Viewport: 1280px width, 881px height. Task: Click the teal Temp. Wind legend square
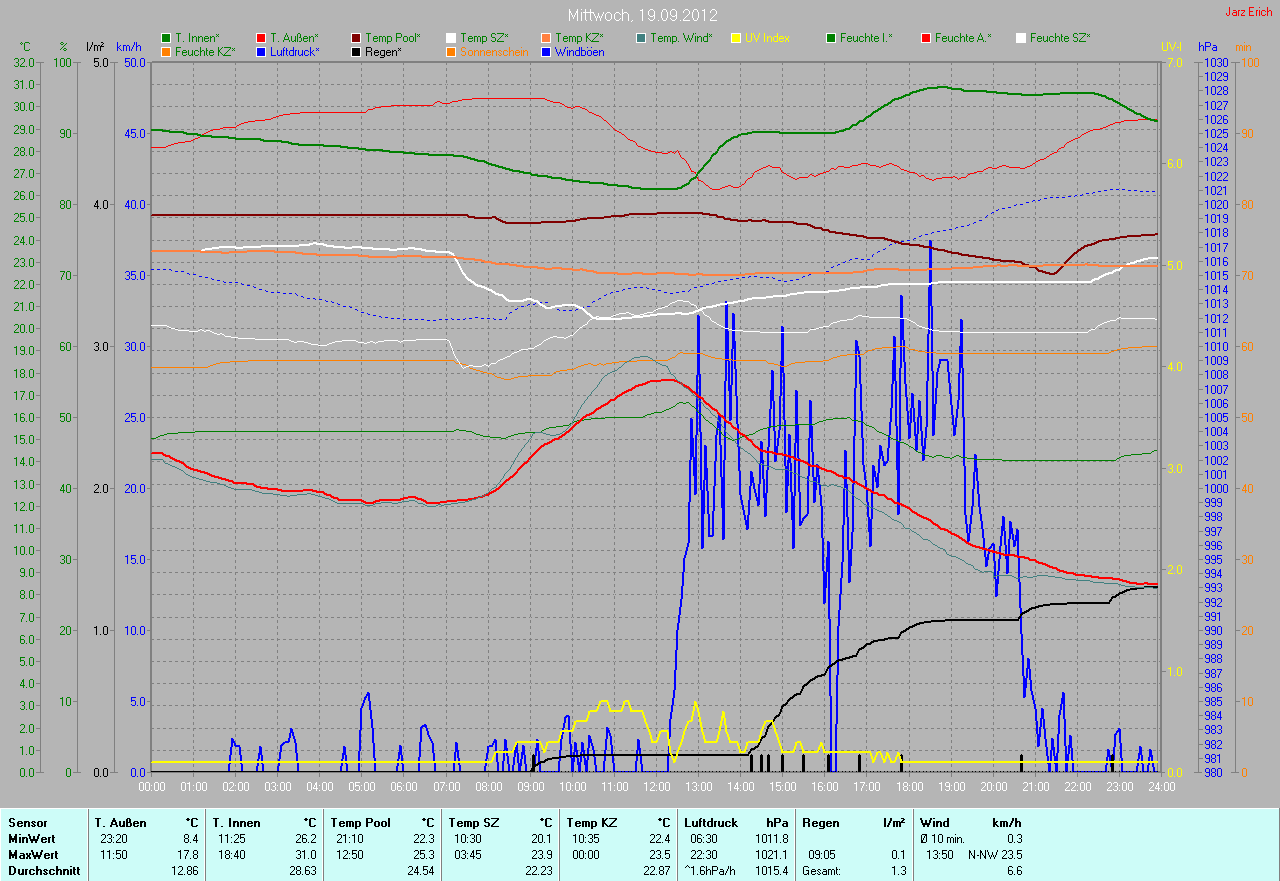[641, 37]
